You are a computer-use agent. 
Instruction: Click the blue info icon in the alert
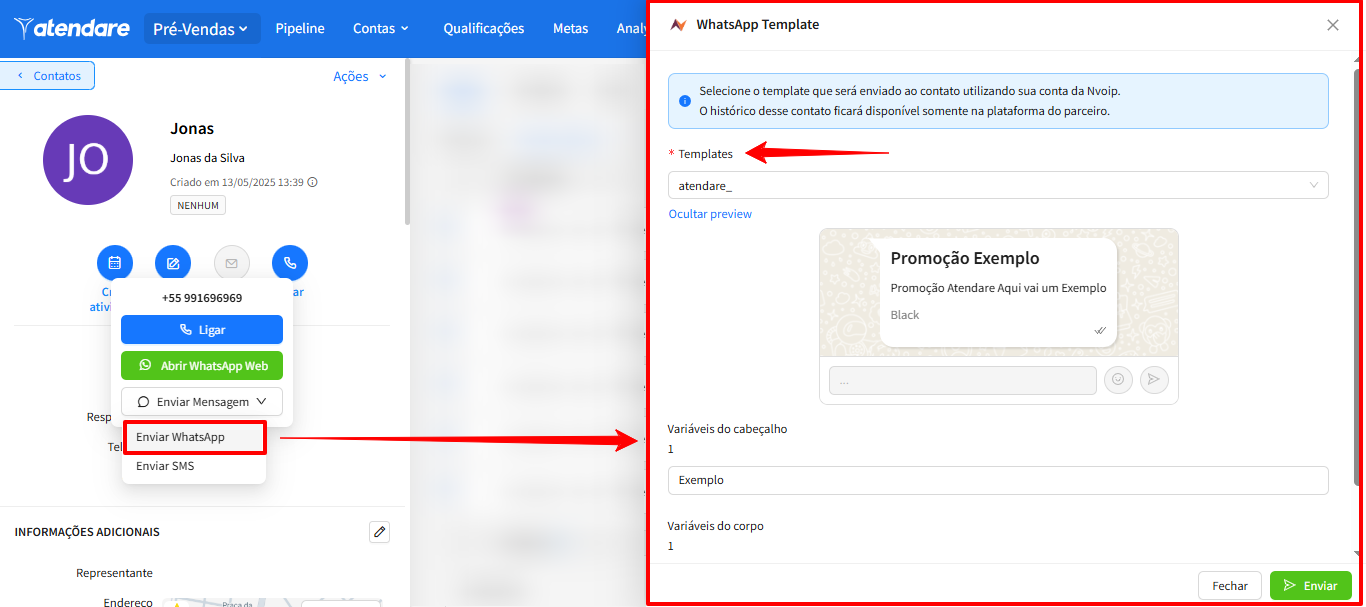click(685, 101)
